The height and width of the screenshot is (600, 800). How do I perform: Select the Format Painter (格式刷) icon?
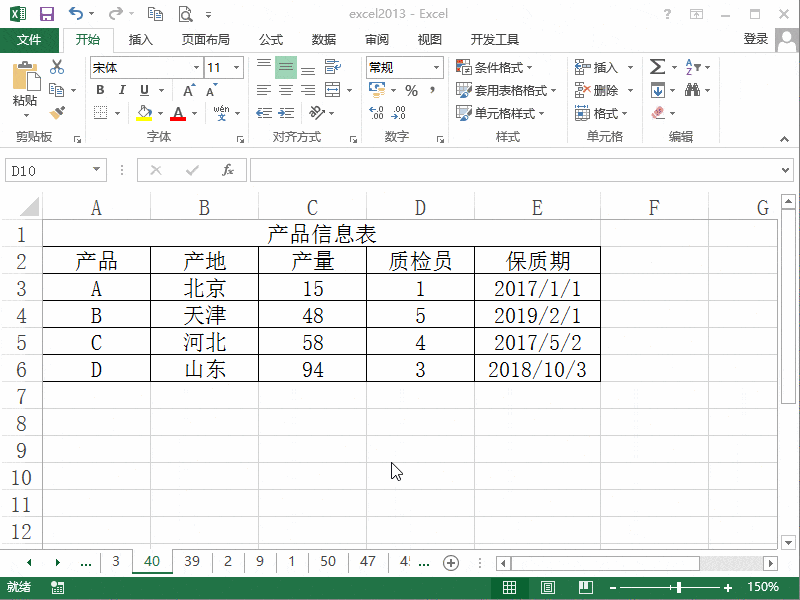click(57, 112)
